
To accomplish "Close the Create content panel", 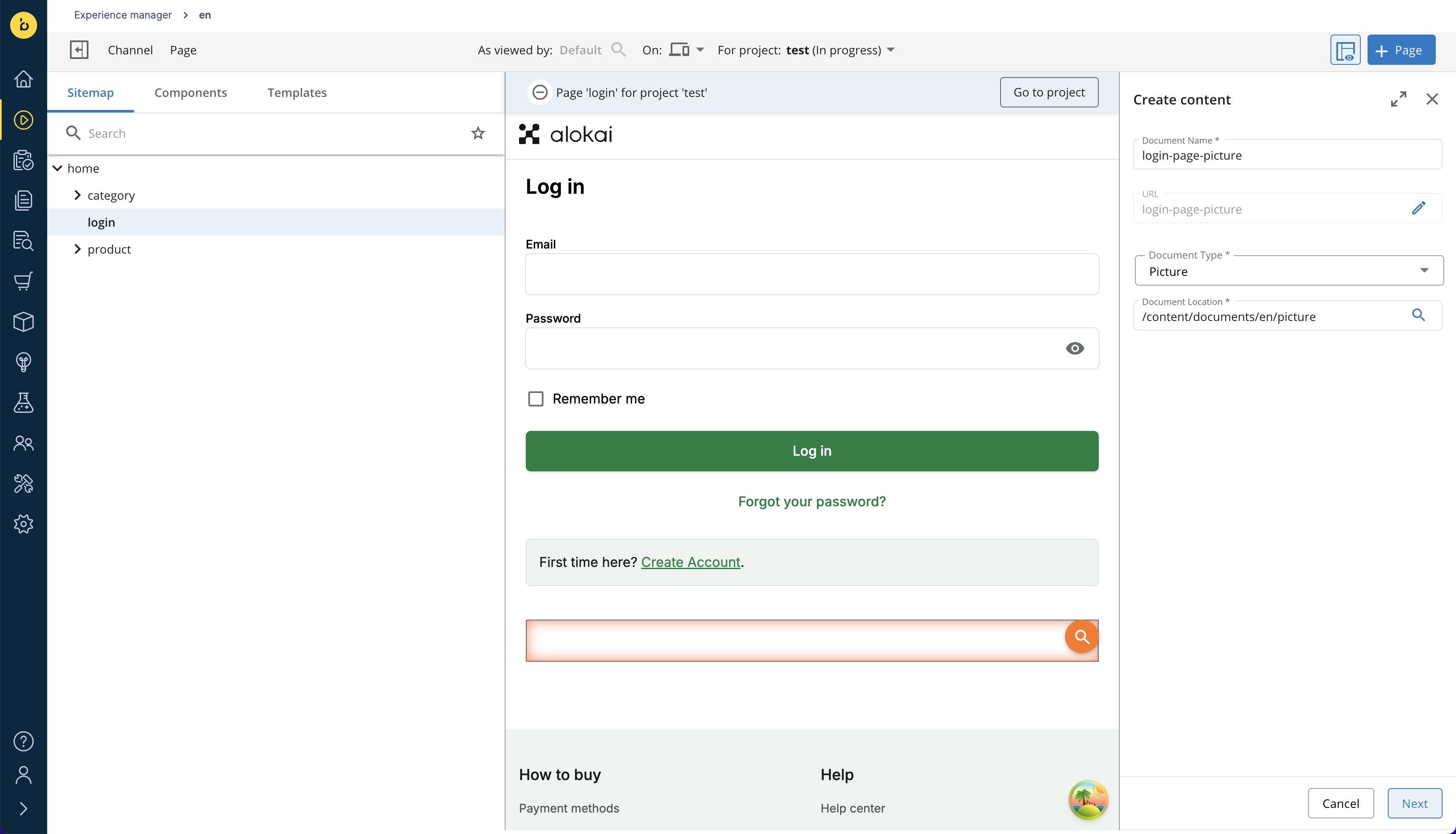I will tap(1432, 99).
